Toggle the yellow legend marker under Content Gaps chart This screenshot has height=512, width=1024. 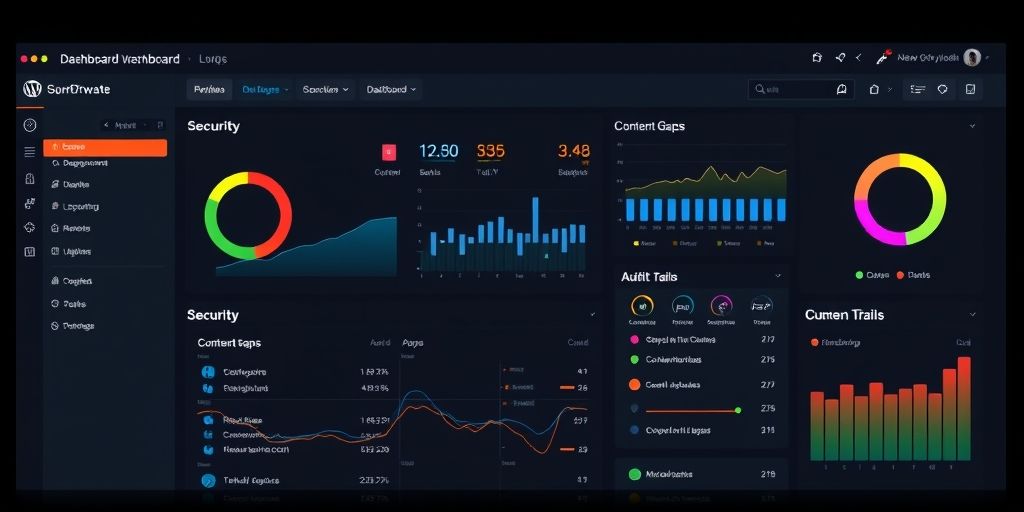tap(637, 243)
